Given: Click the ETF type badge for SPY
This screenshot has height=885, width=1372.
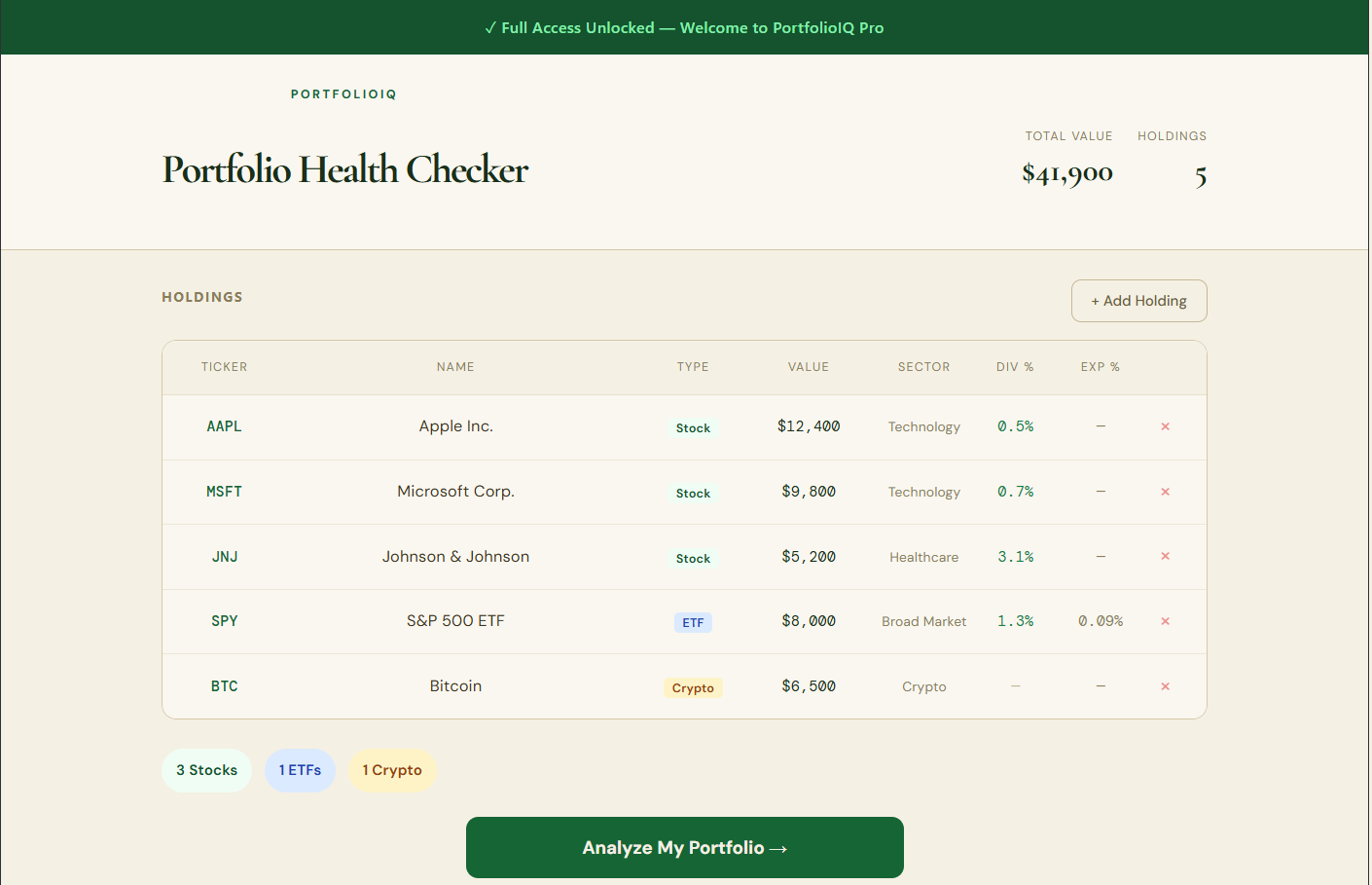Looking at the screenshot, I should (x=693, y=623).
